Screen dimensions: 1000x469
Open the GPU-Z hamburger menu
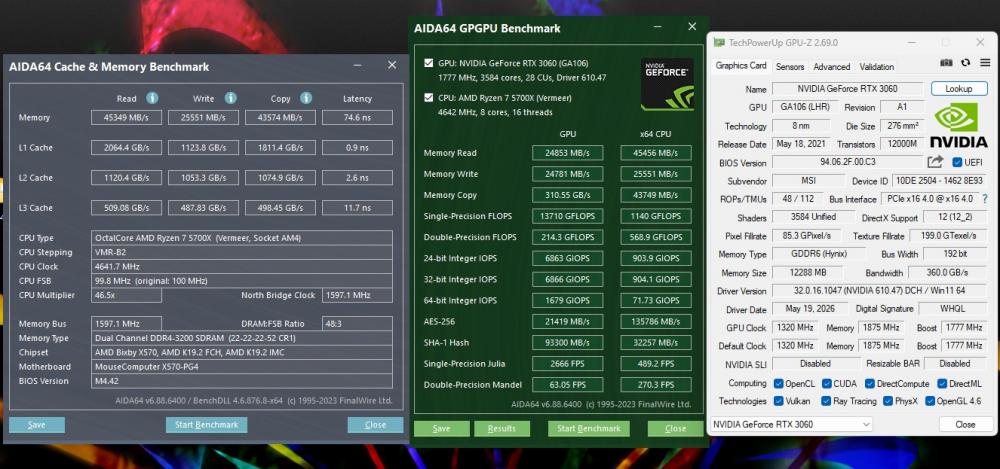pyautogui.click(x=985, y=63)
